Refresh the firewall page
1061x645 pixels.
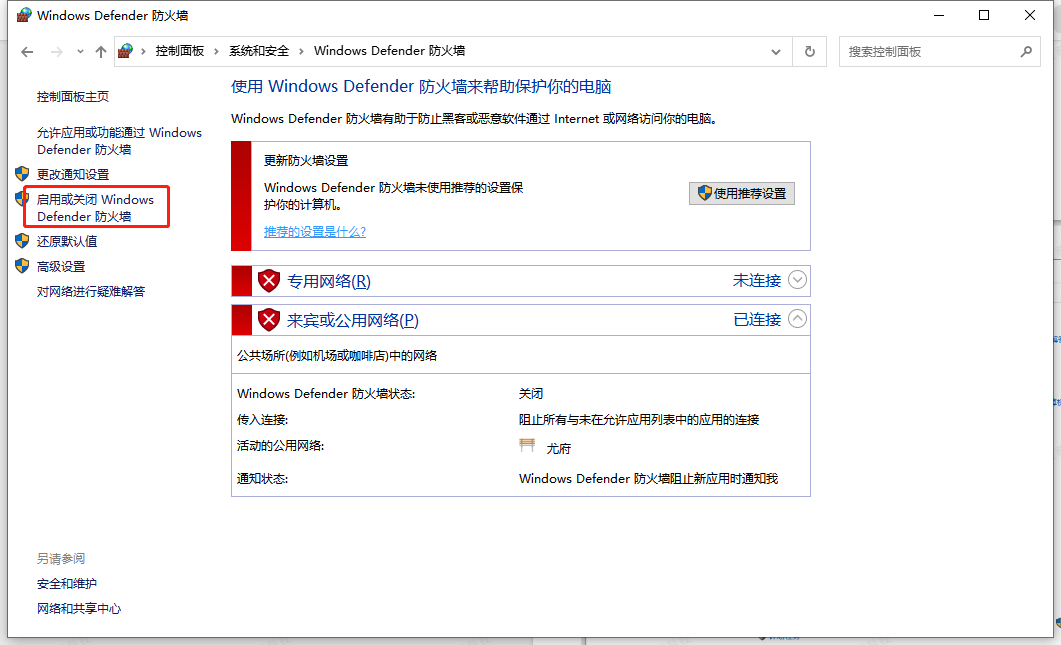coord(809,51)
